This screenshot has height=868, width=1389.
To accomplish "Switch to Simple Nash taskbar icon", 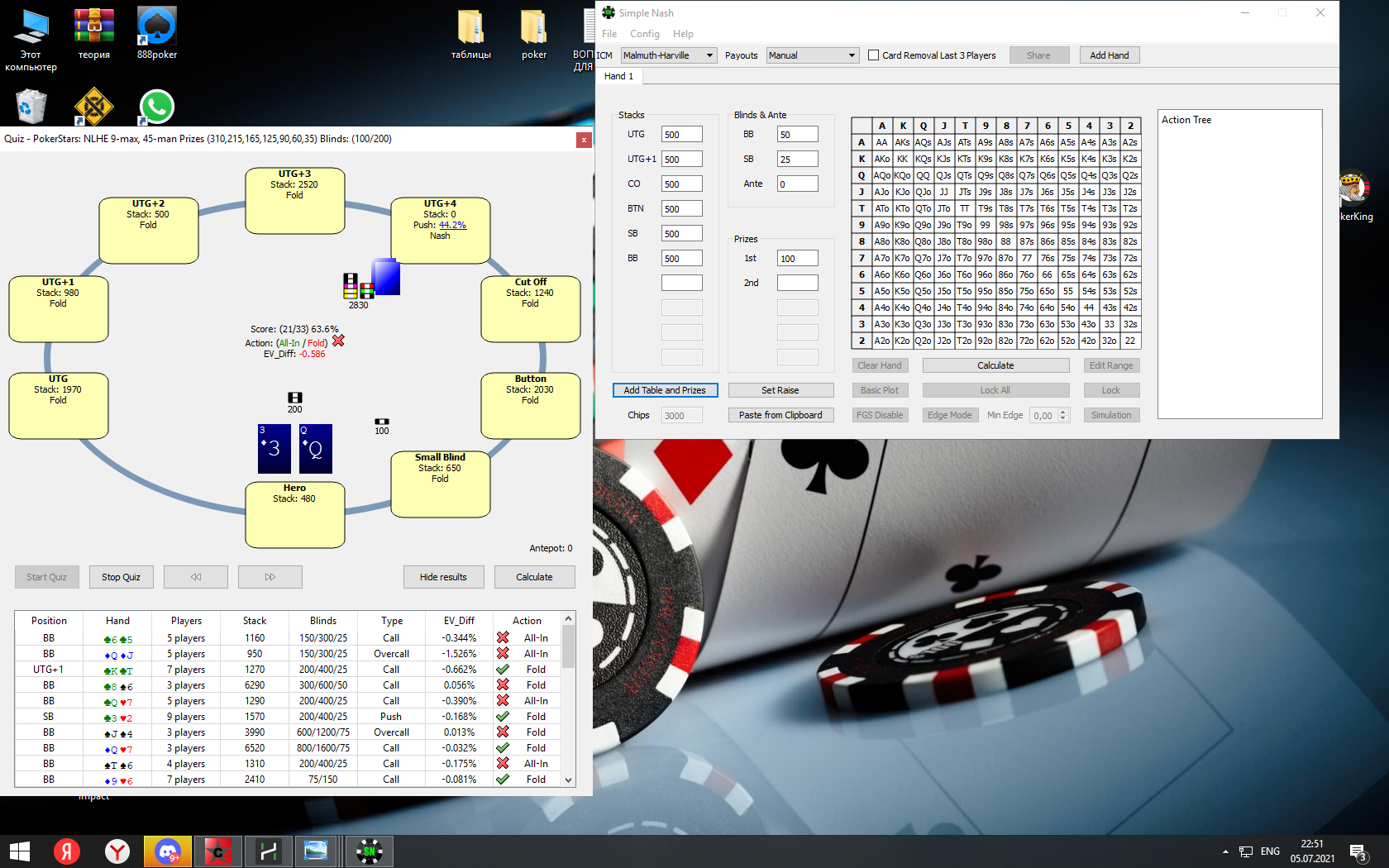I will [x=369, y=851].
